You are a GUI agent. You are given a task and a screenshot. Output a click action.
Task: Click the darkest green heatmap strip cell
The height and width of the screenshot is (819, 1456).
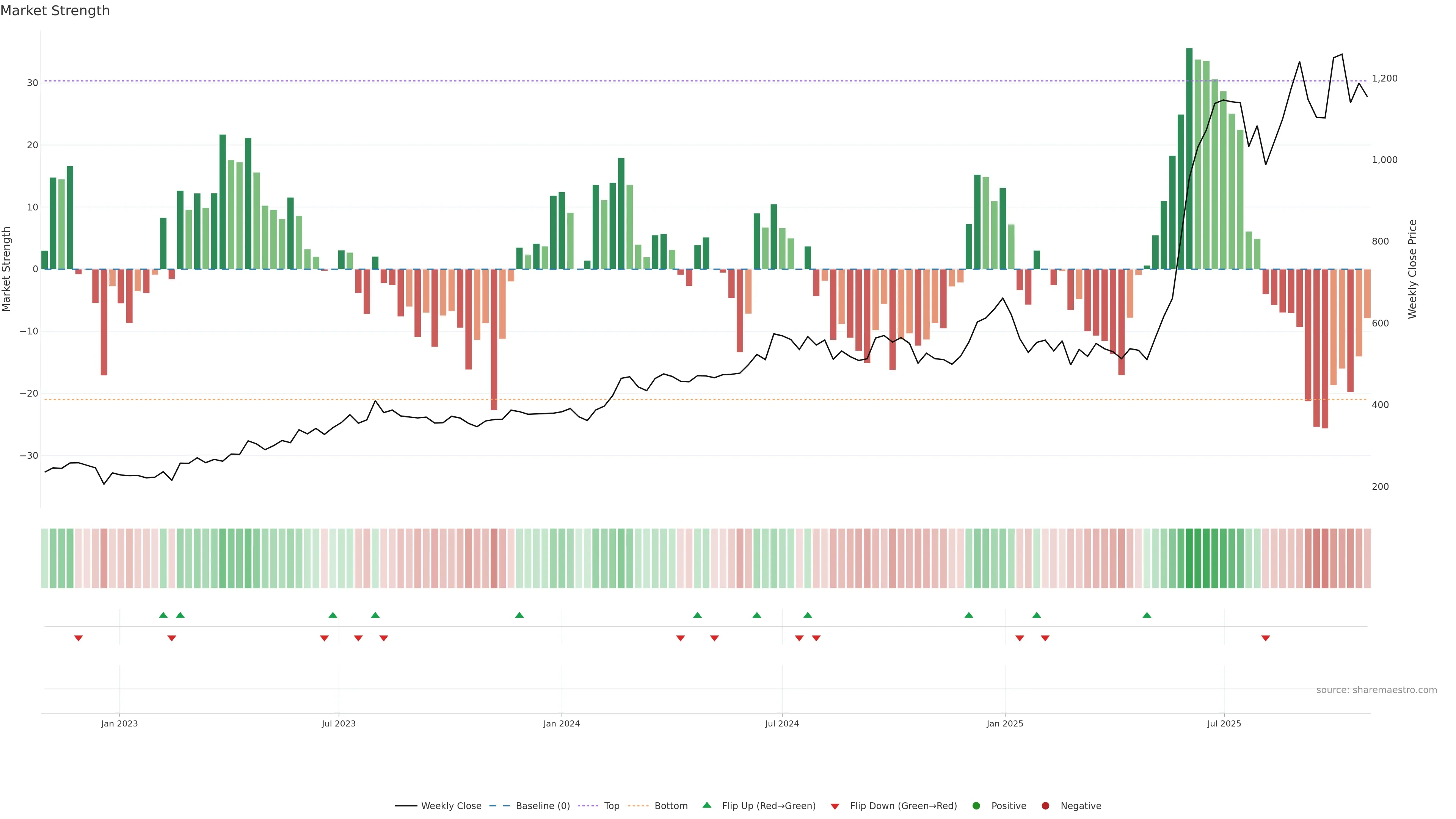(x=1189, y=558)
